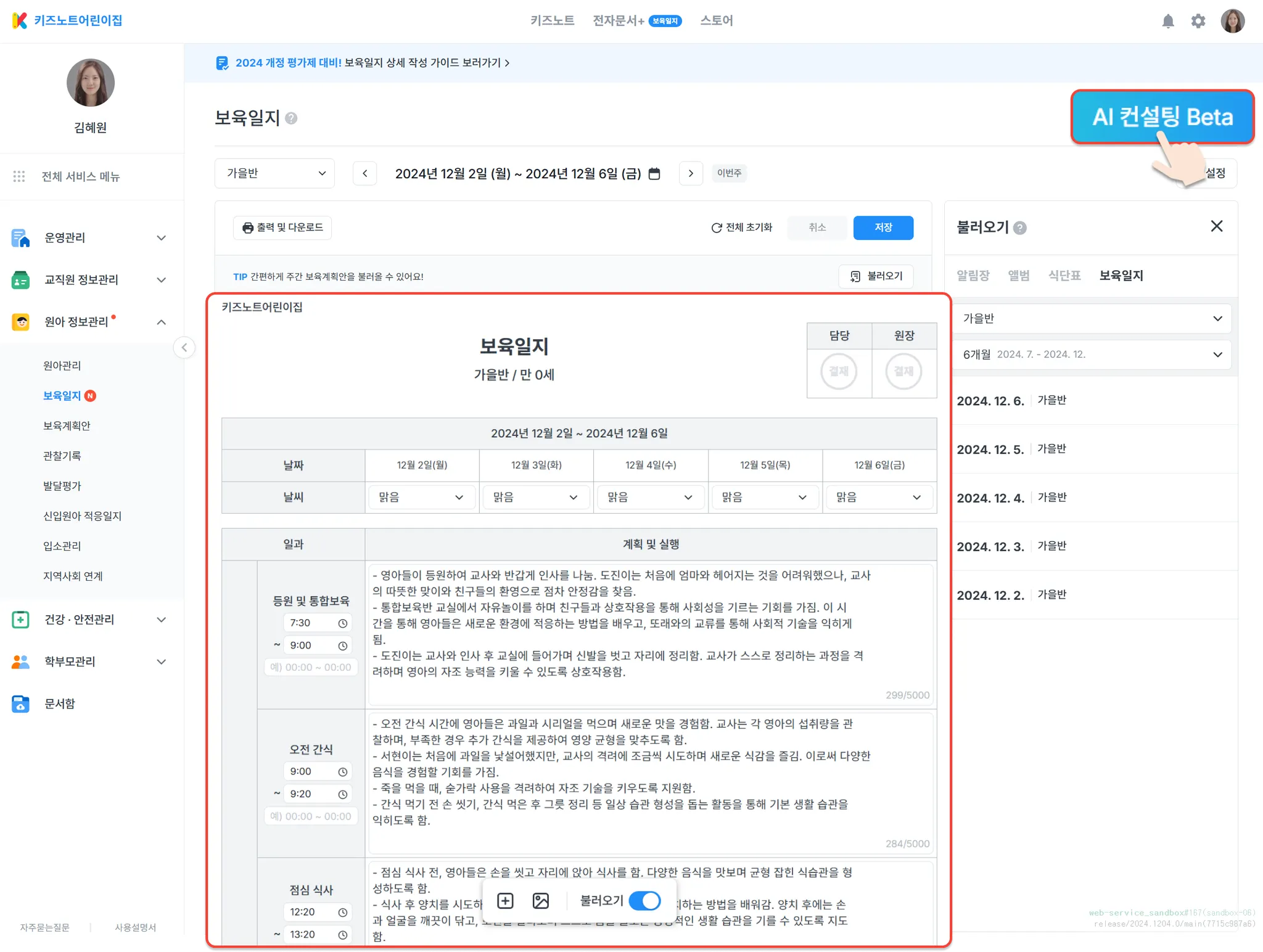Viewport: 1263px width, 952px height.
Task: Open the 가을반 class dropdown at top
Action: coord(274,174)
